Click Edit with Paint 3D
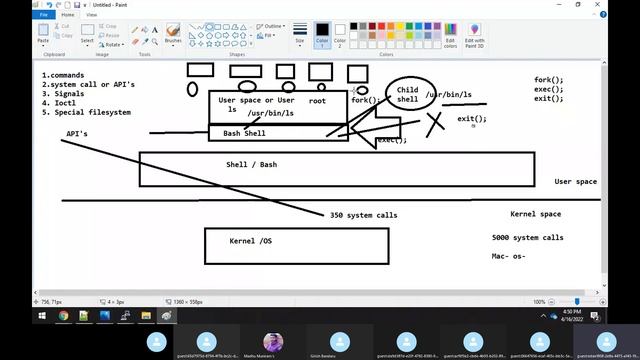This screenshot has width=640, height=360. [x=474, y=36]
